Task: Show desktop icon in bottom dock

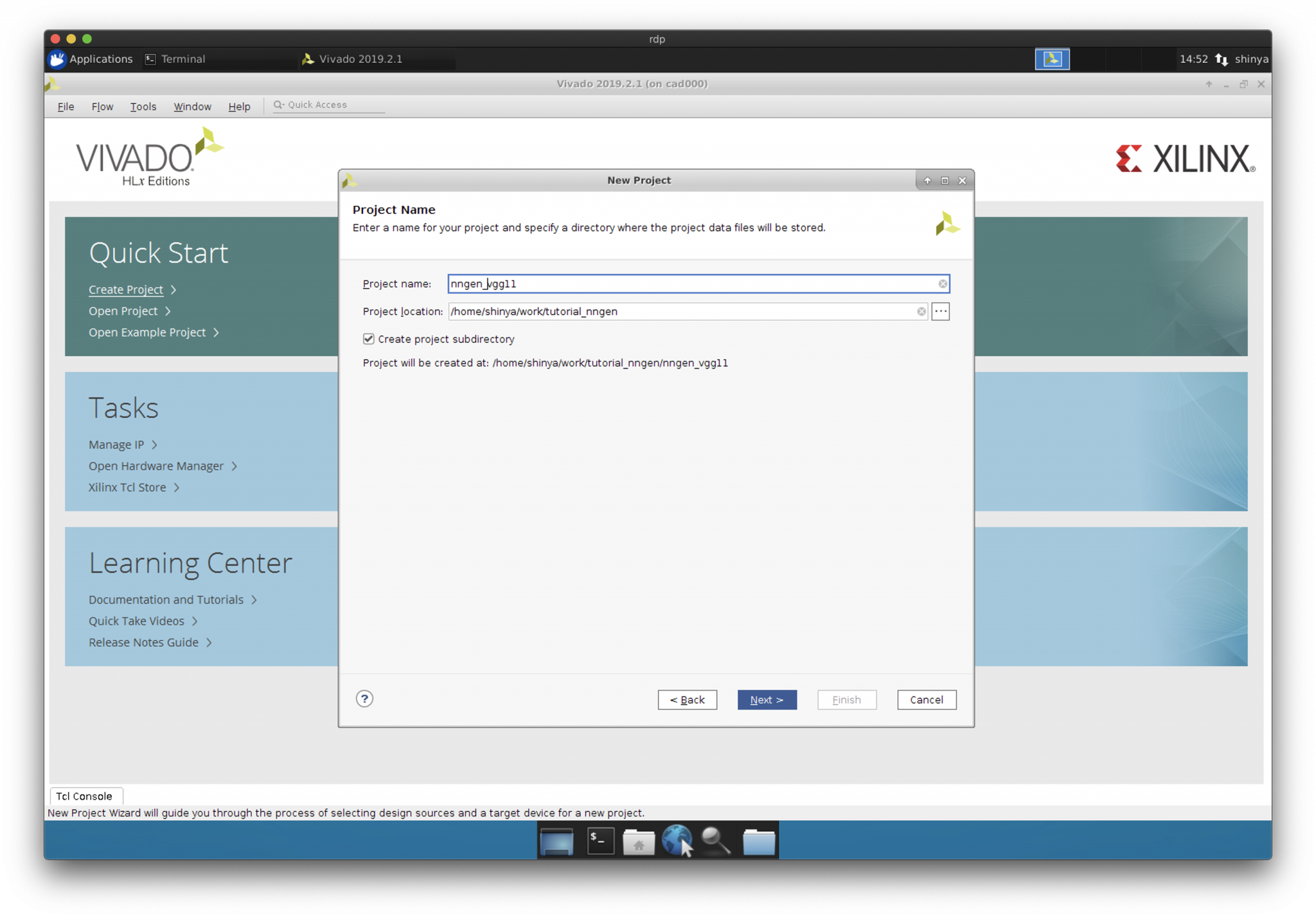Action: click(x=556, y=841)
